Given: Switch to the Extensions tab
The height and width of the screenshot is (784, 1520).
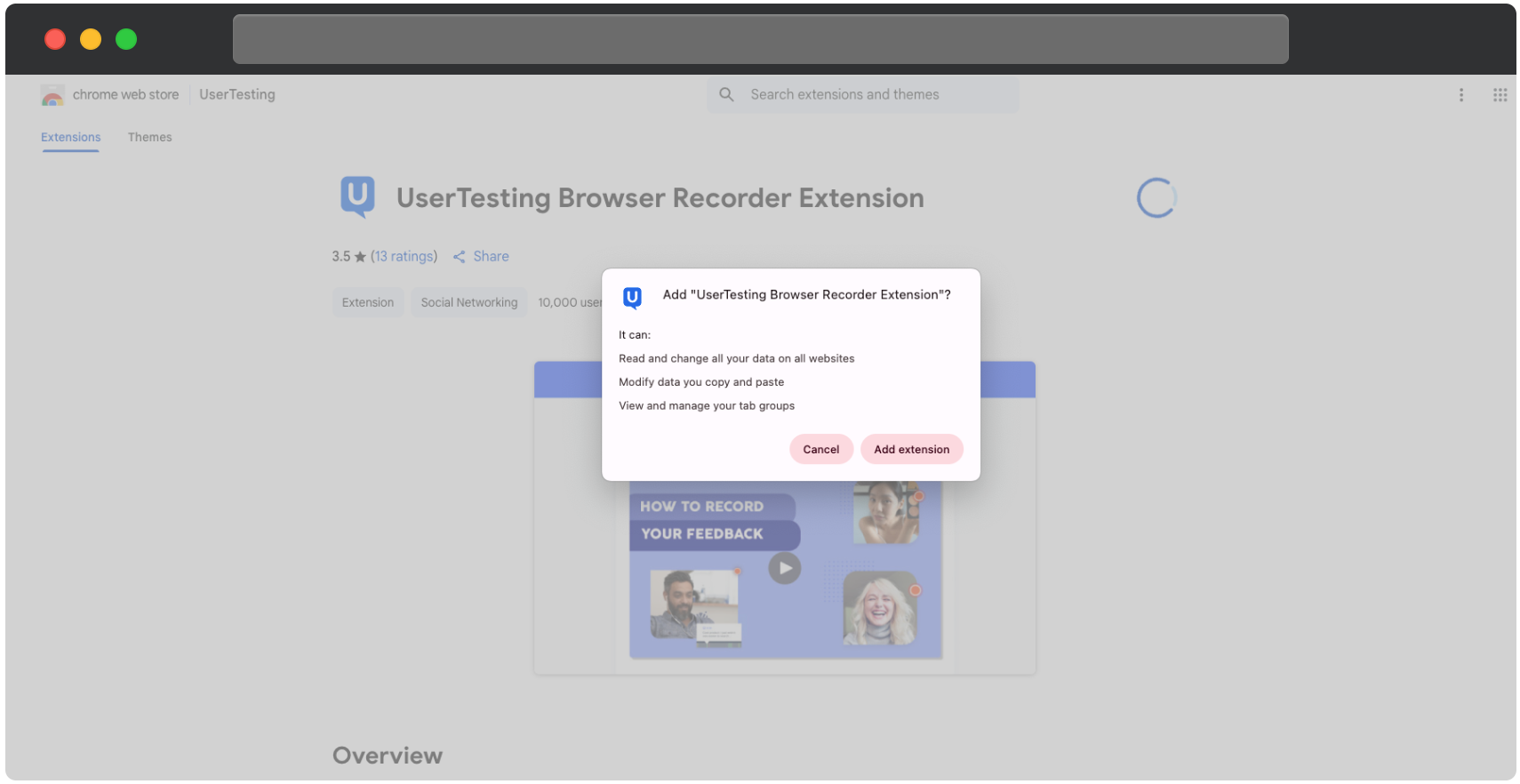Looking at the screenshot, I should (x=70, y=137).
